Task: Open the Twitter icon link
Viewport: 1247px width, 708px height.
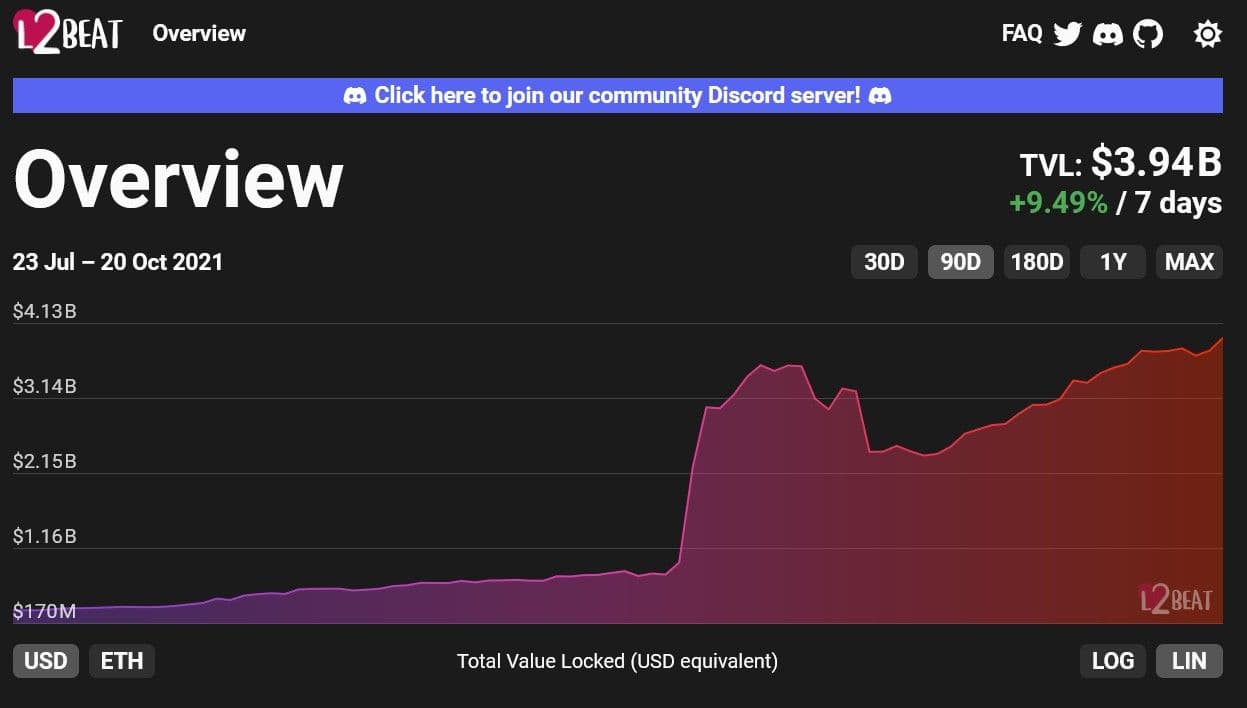Action: [x=1068, y=34]
